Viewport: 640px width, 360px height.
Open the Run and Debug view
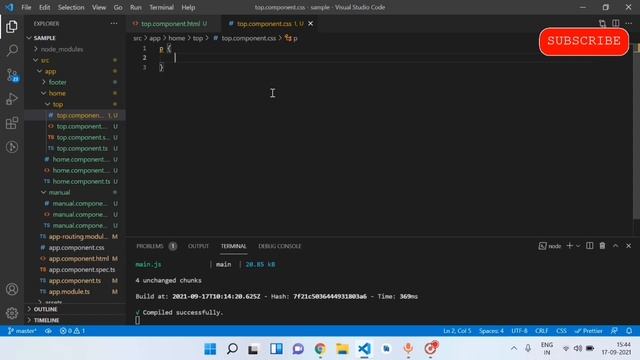pos(12,99)
